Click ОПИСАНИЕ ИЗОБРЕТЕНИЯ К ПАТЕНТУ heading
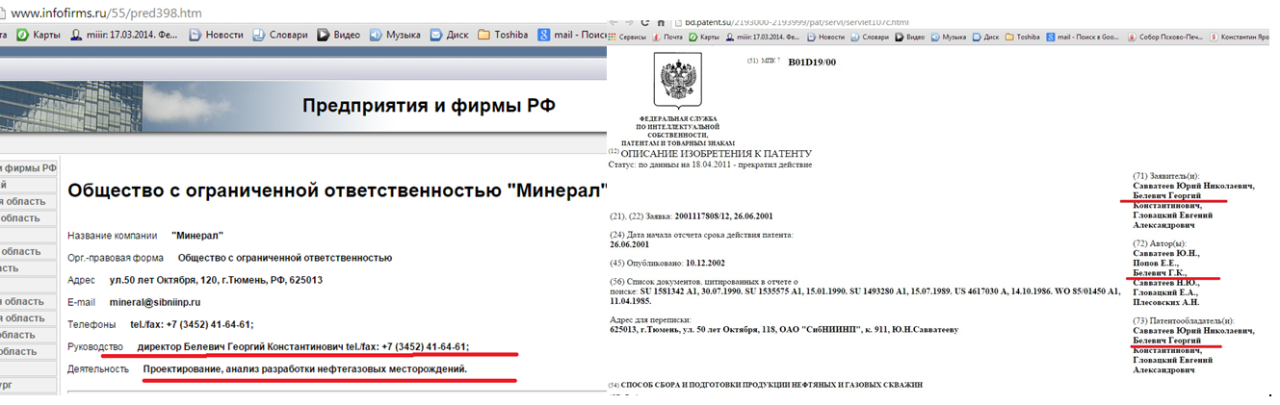This screenshot has height=405, width=1280. [716, 154]
